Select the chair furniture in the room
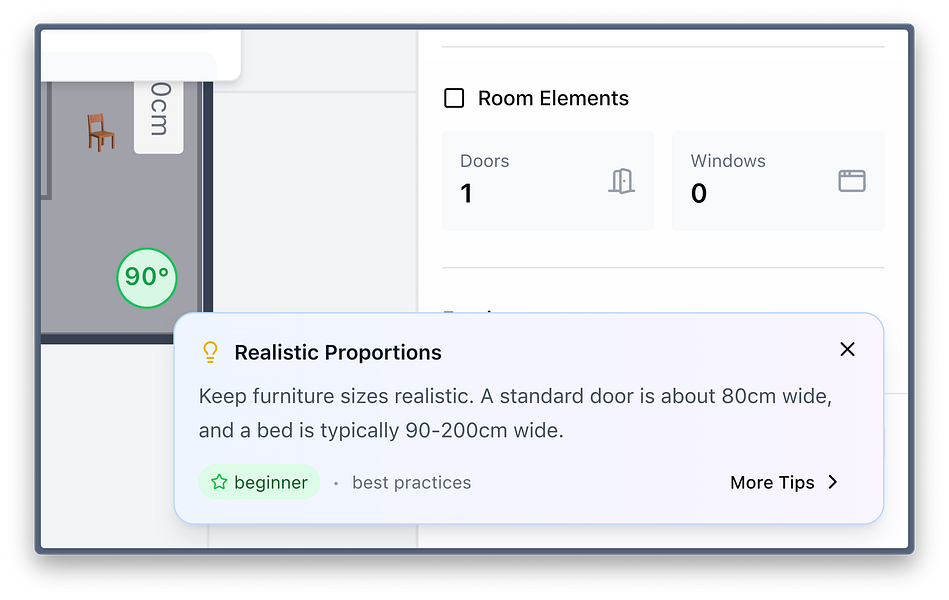The height and width of the screenshot is (600, 949). 100,132
